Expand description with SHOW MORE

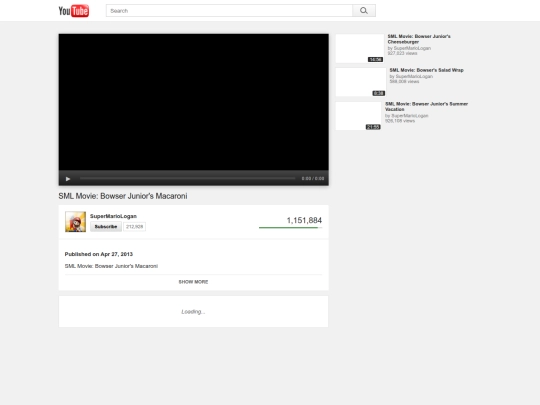[x=193, y=282]
